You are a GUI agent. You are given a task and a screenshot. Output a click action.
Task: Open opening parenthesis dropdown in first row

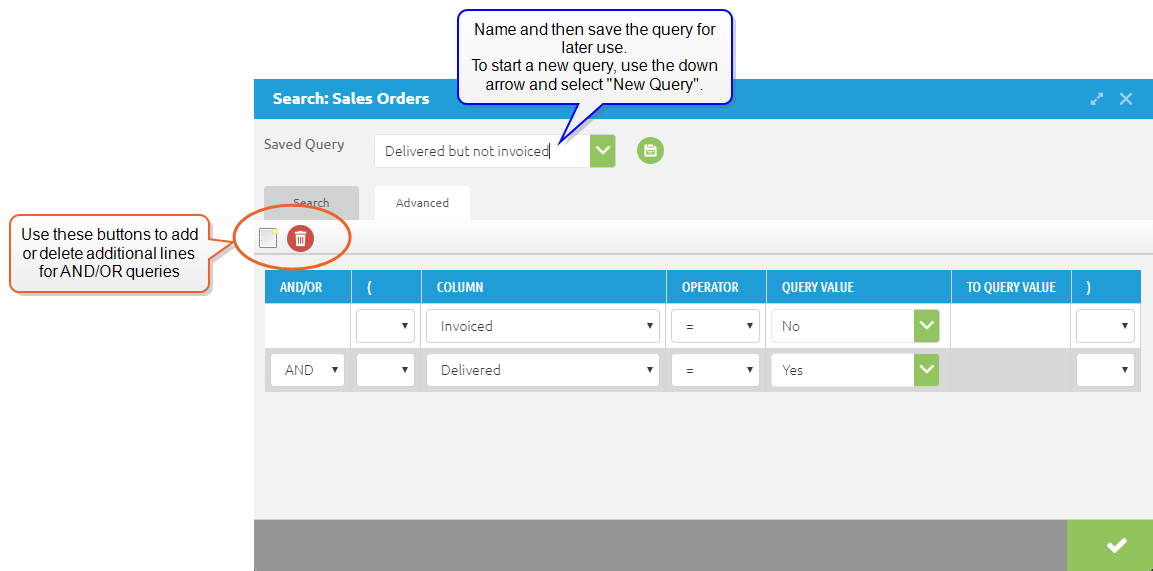click(x=385, y=326)
